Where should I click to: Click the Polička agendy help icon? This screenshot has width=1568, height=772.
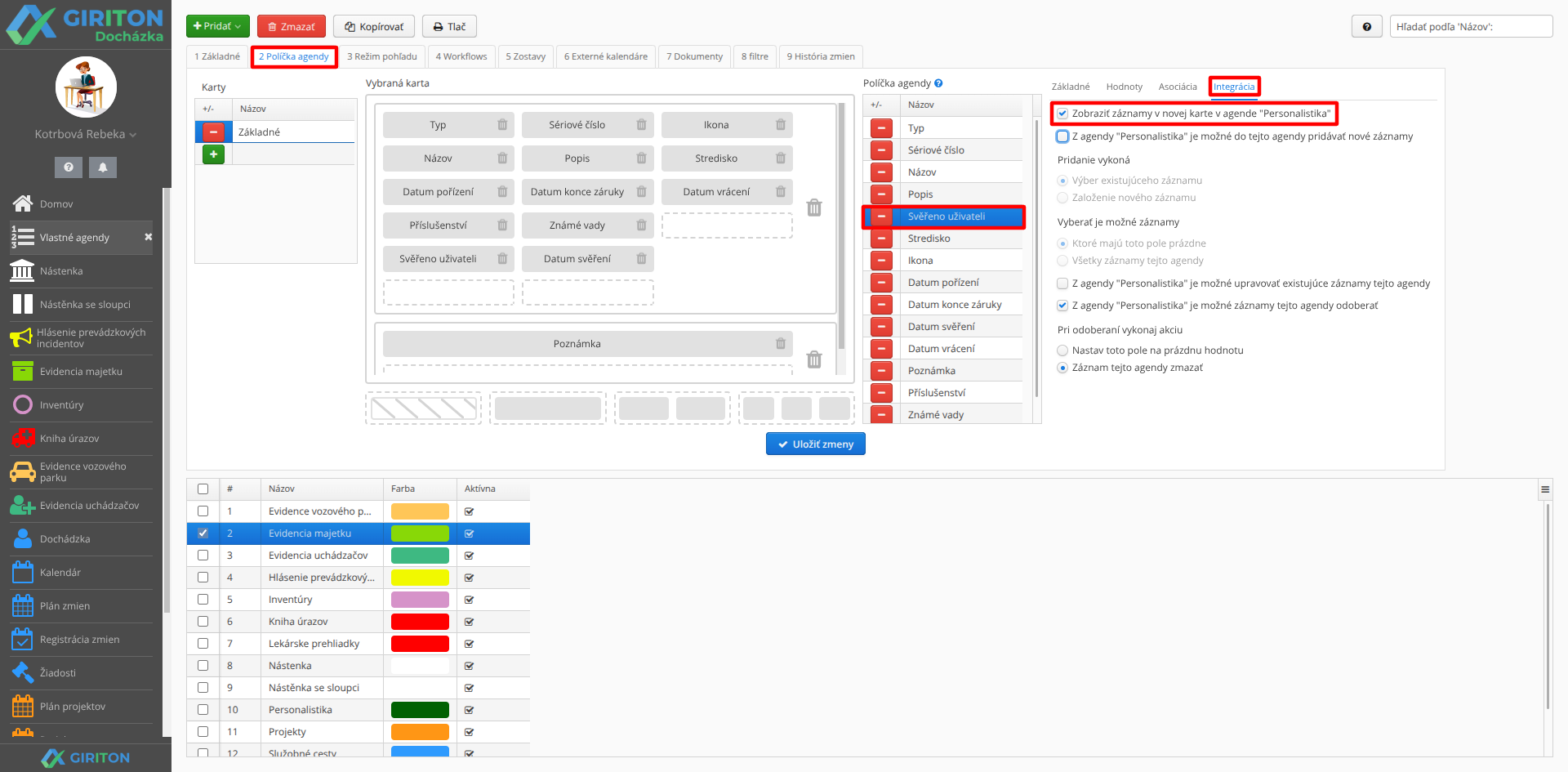938,83
